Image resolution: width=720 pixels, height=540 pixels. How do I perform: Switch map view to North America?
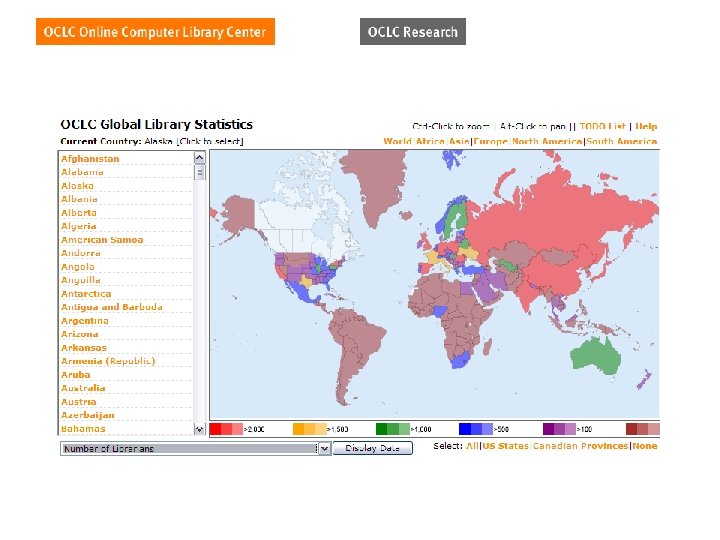pyautogui.click(x=547, y=141)
